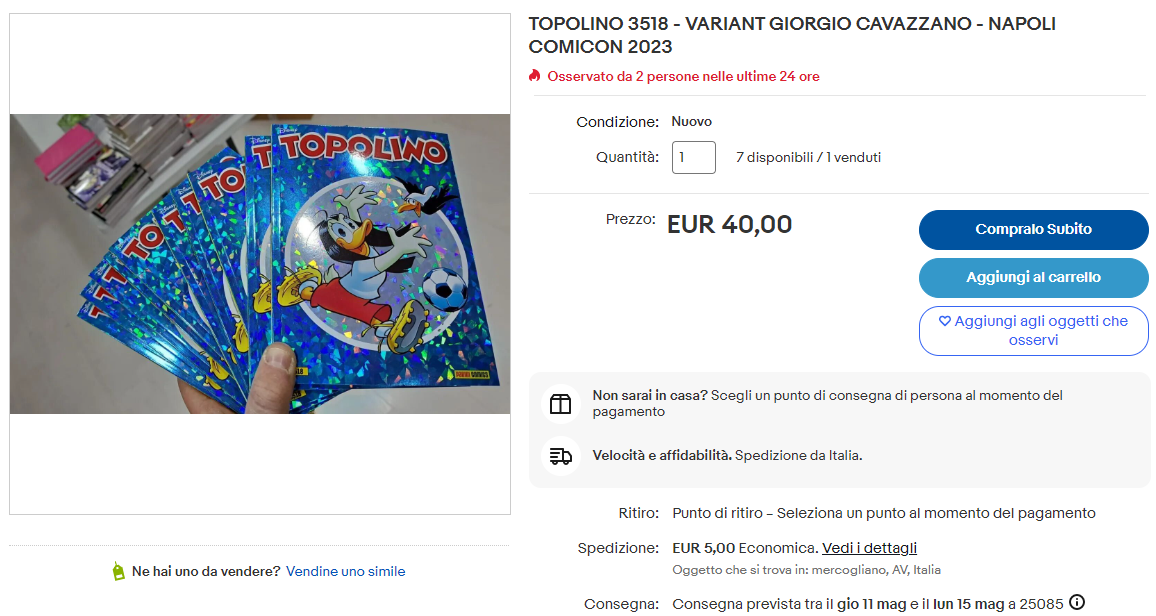The width and height of the screenshot is (1156, 616).
Task: Click the 7 disponibili / 1 venduti text
Action: coord(808,157)
